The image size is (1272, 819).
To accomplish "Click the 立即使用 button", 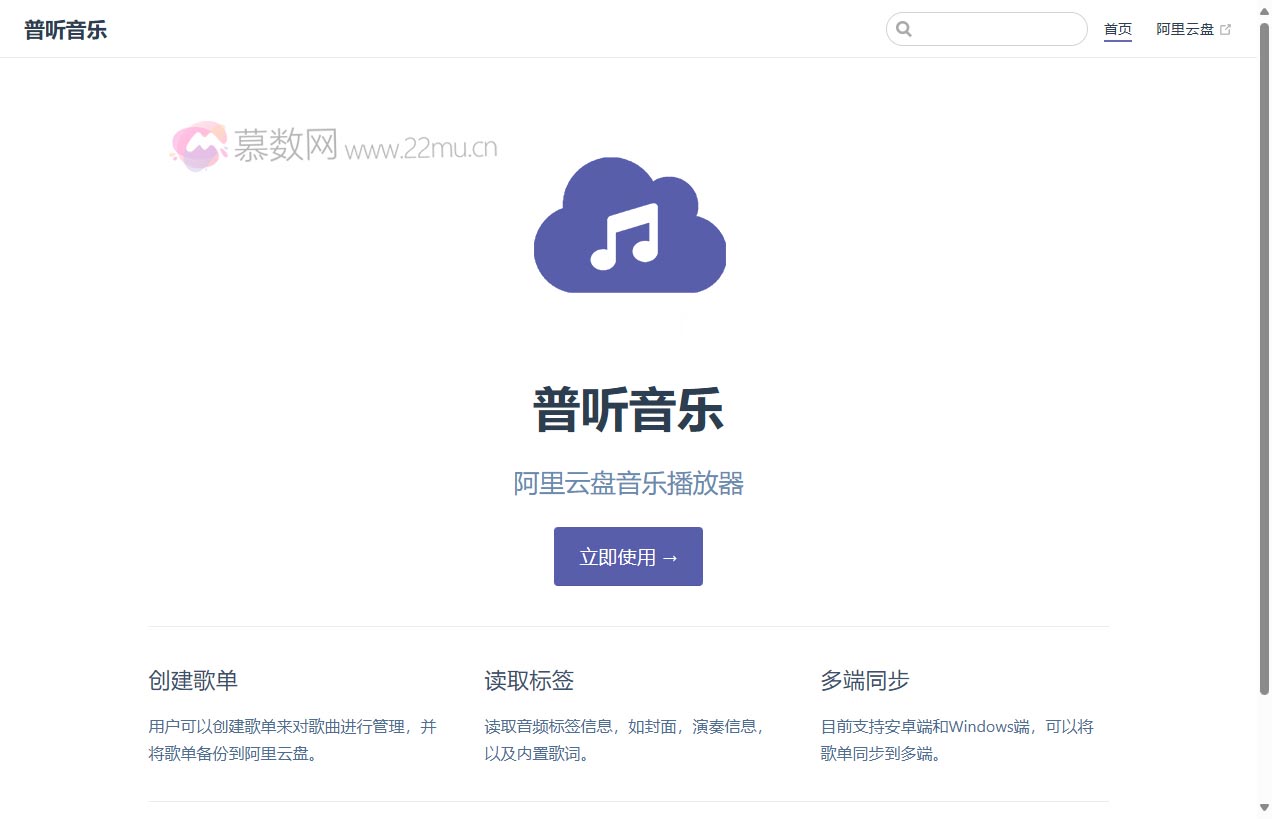I will [628, 556].
